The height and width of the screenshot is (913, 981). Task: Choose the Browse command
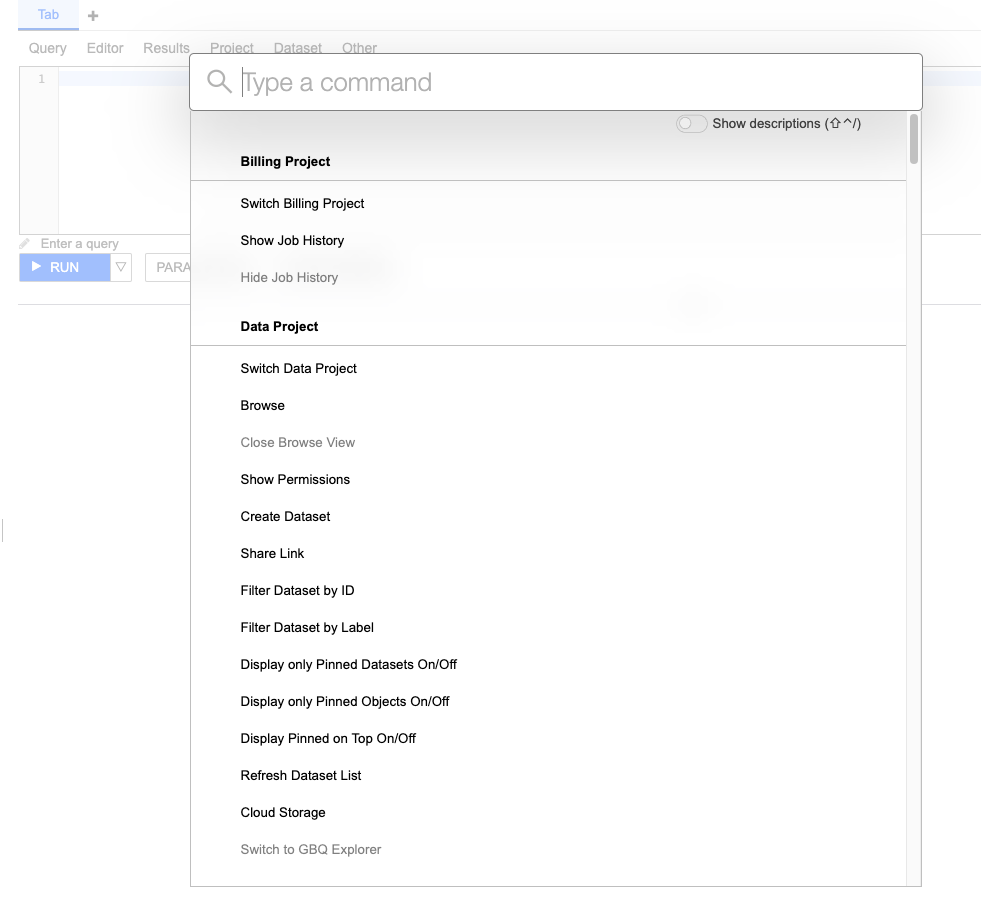262,406
